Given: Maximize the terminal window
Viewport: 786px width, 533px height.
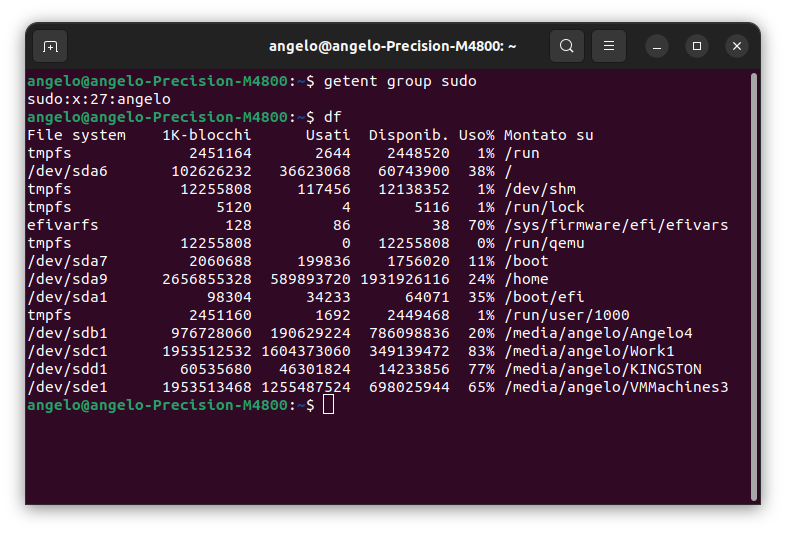Looking at the screenshot, I should [697, 47].
